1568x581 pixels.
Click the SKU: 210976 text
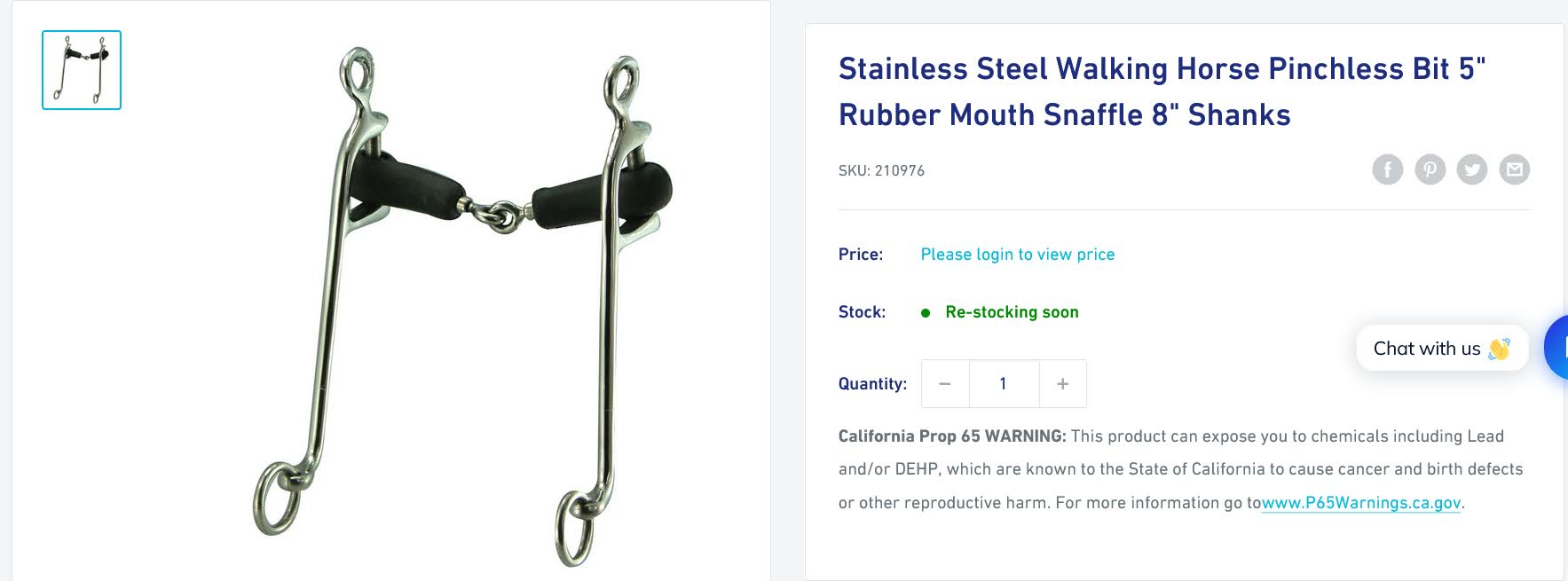point(881,170)
